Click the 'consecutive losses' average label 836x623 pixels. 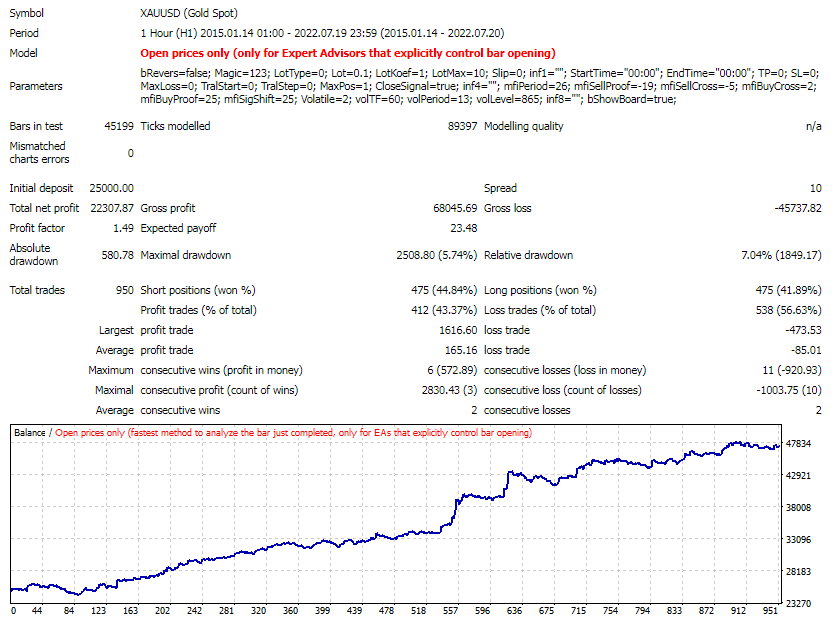(527, 410)
